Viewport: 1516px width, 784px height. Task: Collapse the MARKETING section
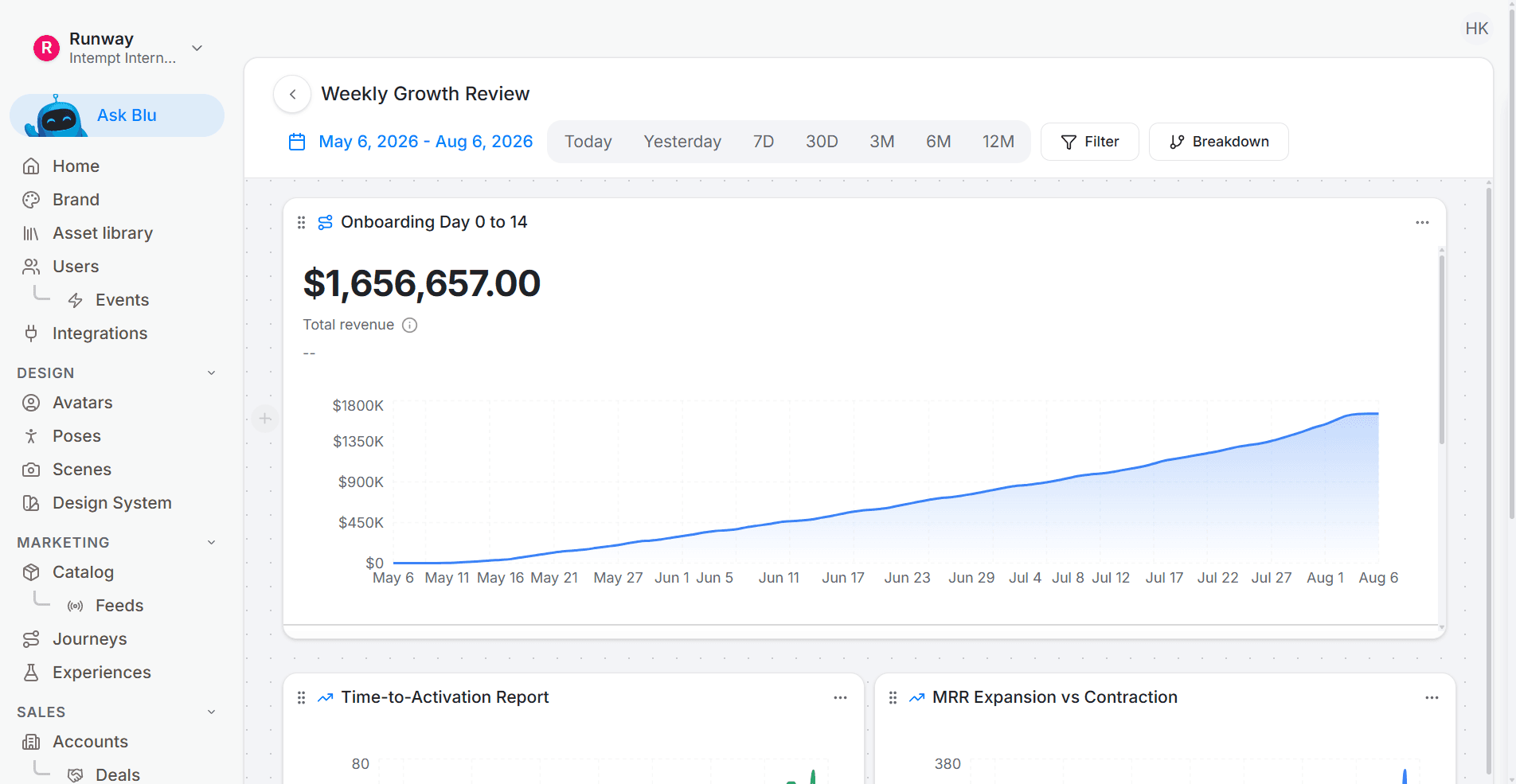[x=212, y=543]
